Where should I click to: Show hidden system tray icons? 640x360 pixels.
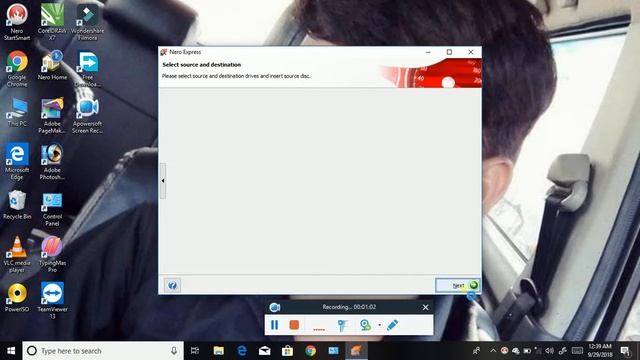click(493, 351)
